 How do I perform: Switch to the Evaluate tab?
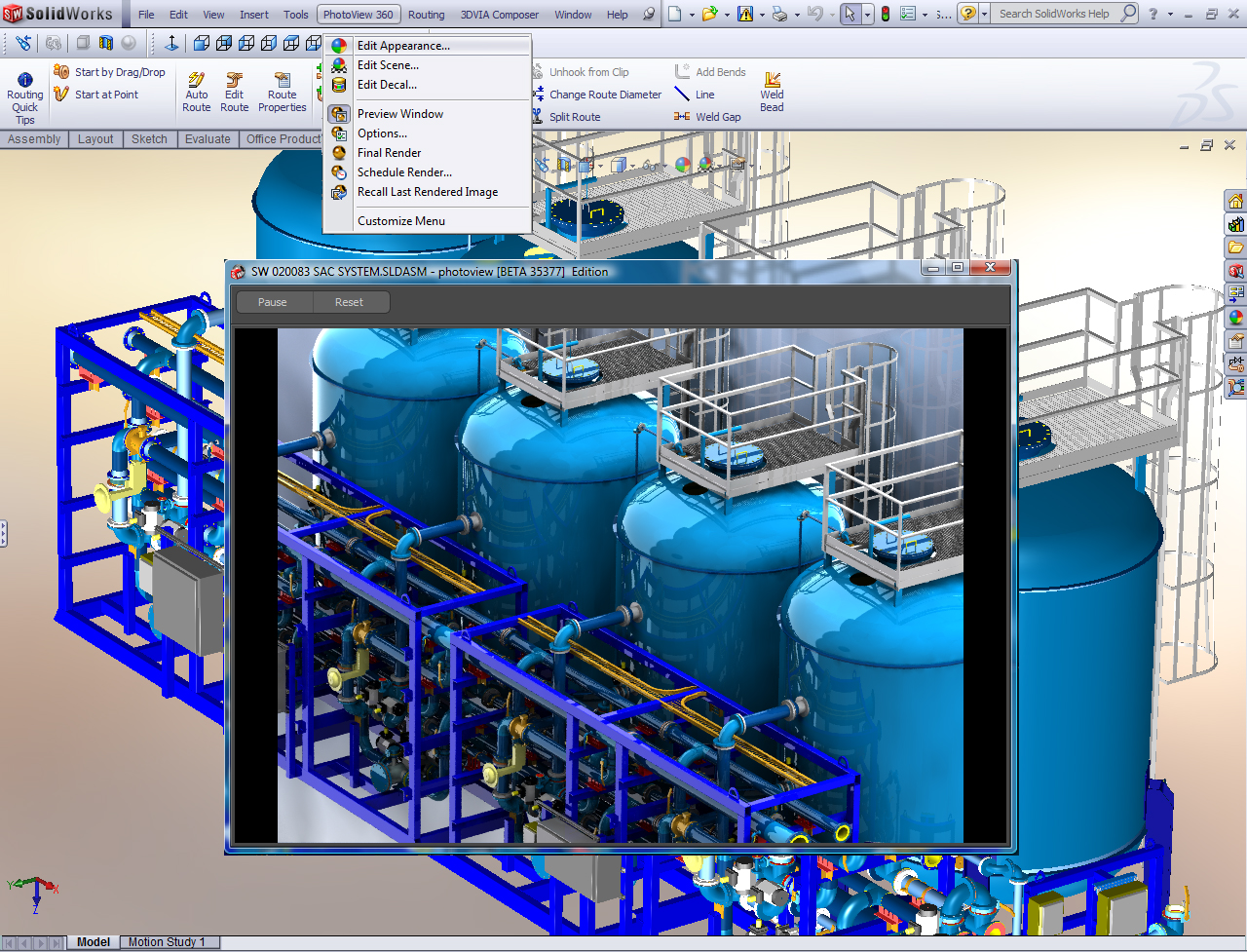click(x=208, y=139)
